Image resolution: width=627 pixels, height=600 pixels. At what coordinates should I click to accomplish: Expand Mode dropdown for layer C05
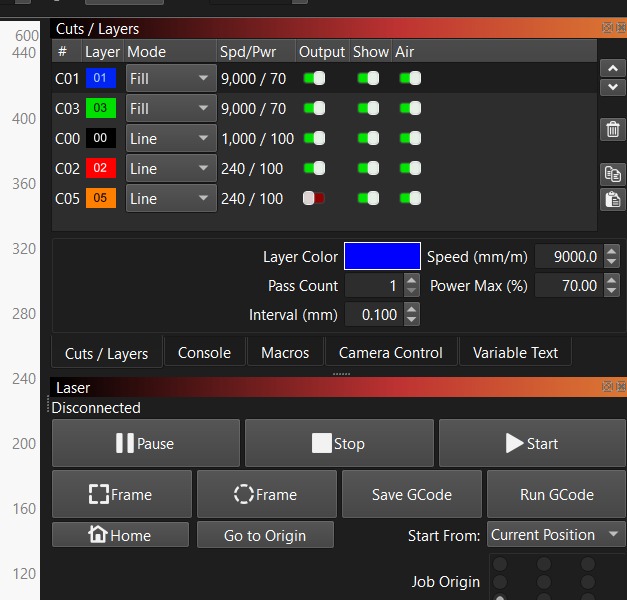click(x=171, y=199)
